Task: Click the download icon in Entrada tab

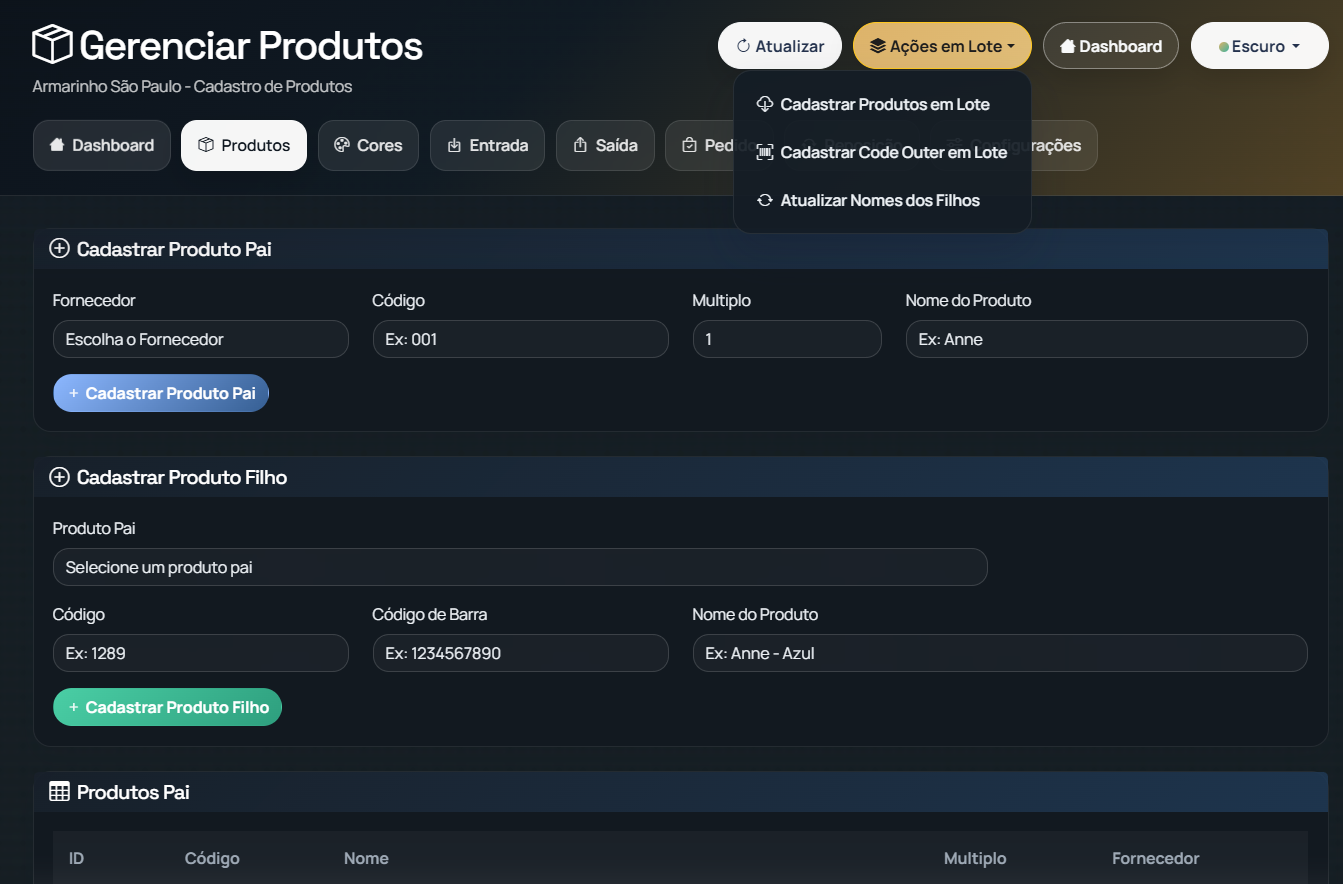Action: (x=454, y=145)
